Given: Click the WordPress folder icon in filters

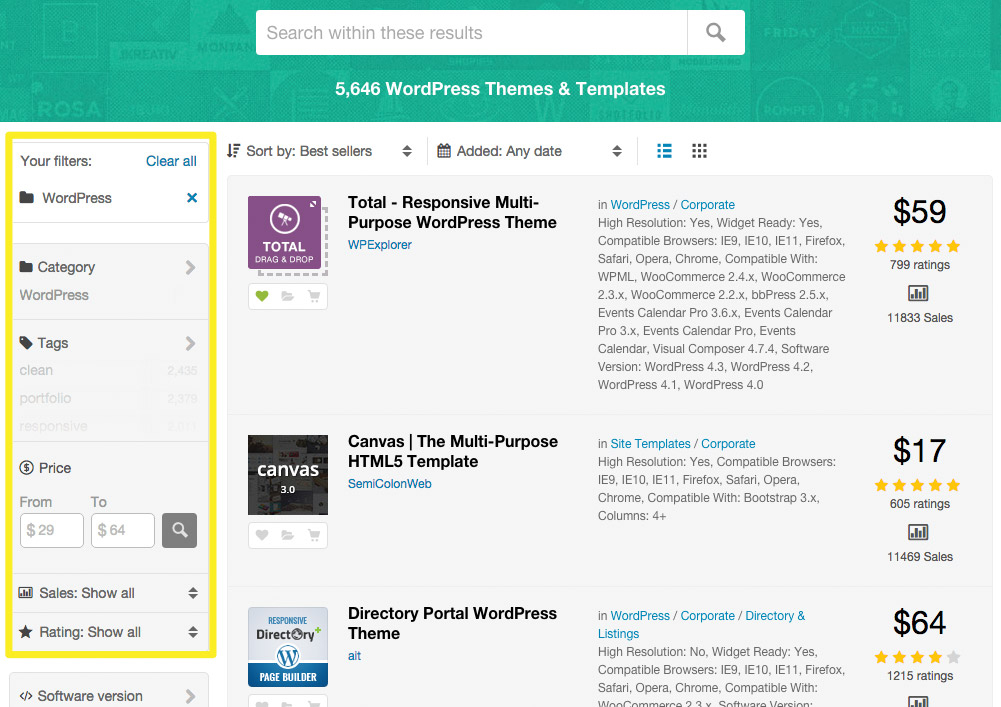Looking at the screenshot, I should click(x=27, y=197).
